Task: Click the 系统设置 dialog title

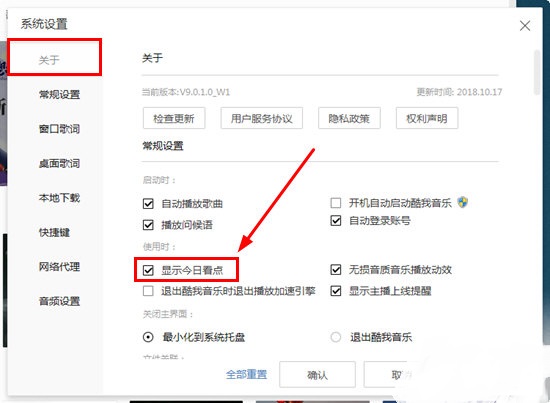Action: (x=44, y=24)
